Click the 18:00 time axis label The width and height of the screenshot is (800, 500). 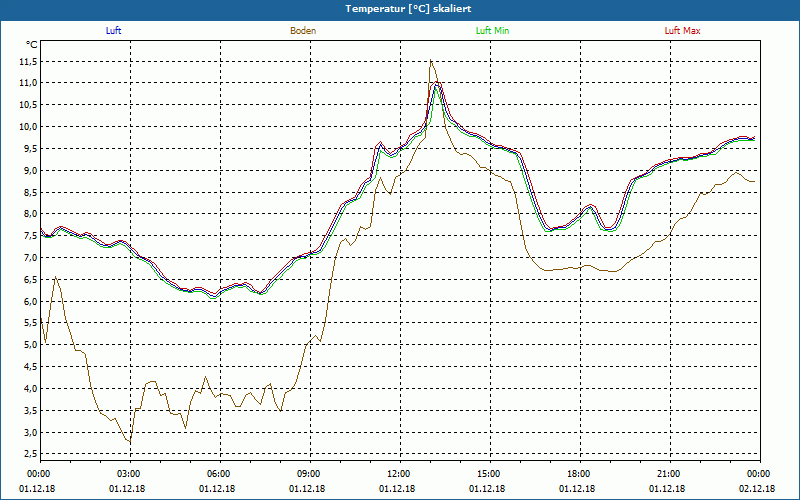click(579, 474)
